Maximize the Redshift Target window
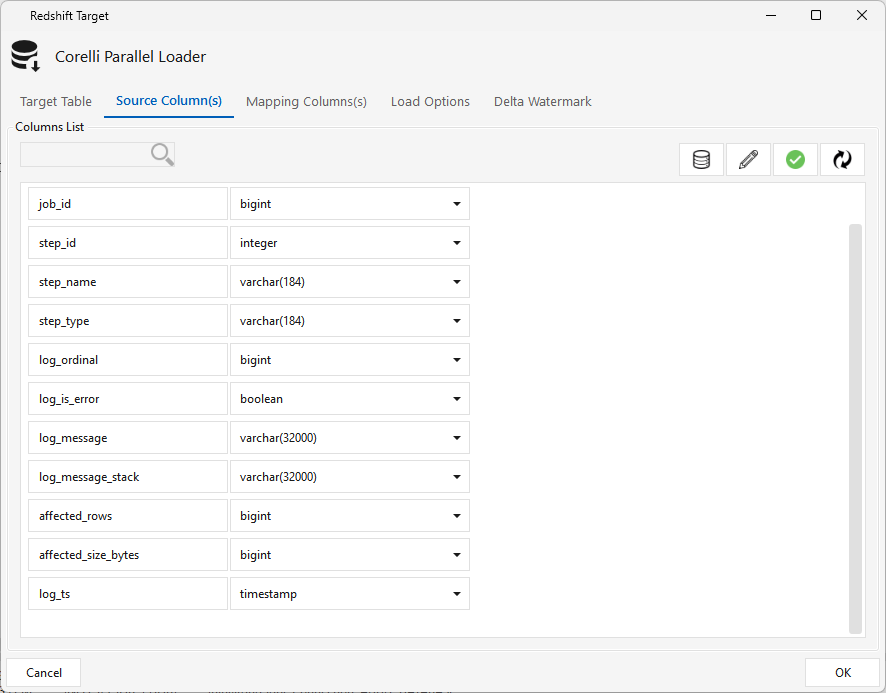The image size is (886, 693). point(816,15)
